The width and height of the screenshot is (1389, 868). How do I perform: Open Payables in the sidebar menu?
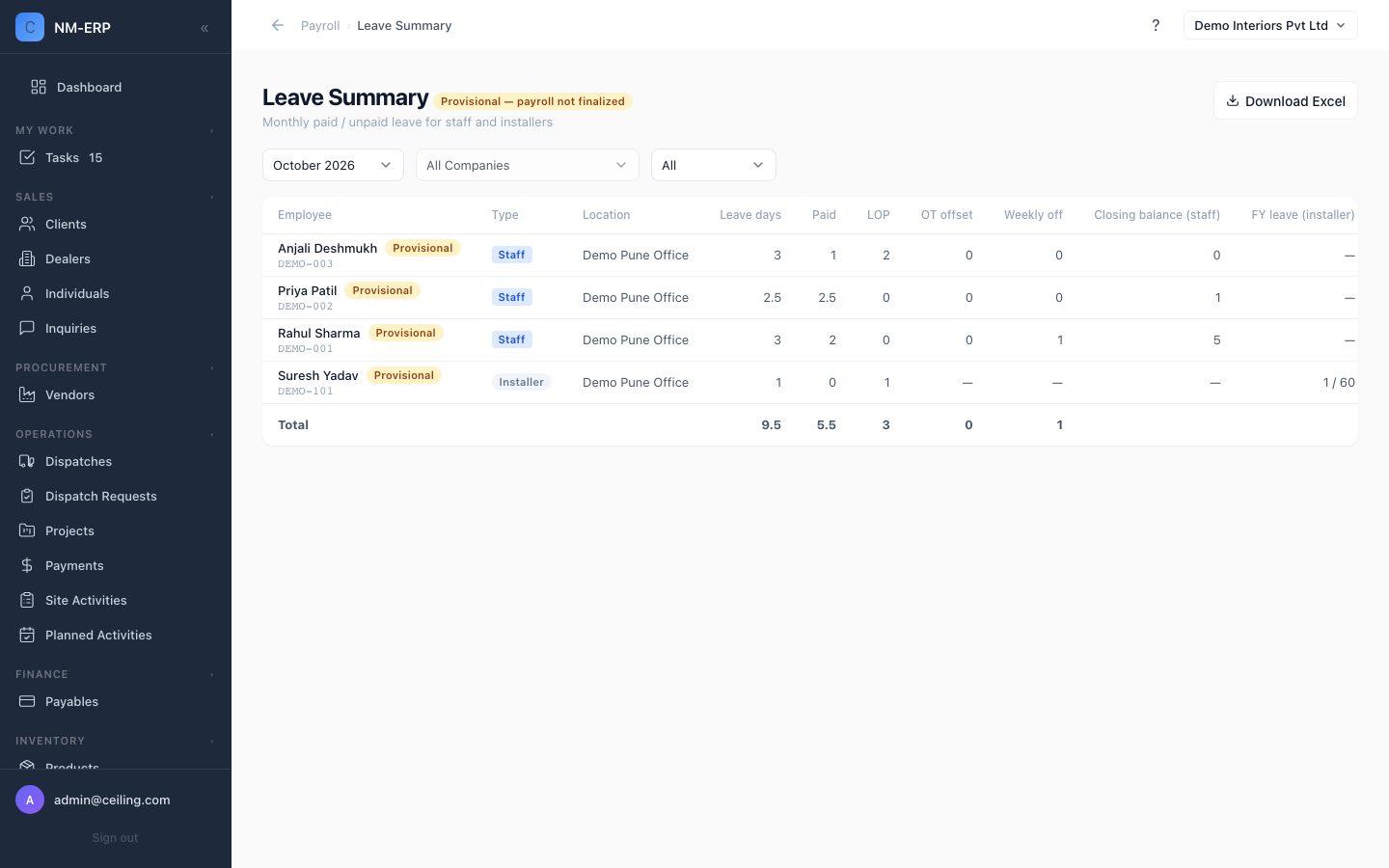coord(116,701)
